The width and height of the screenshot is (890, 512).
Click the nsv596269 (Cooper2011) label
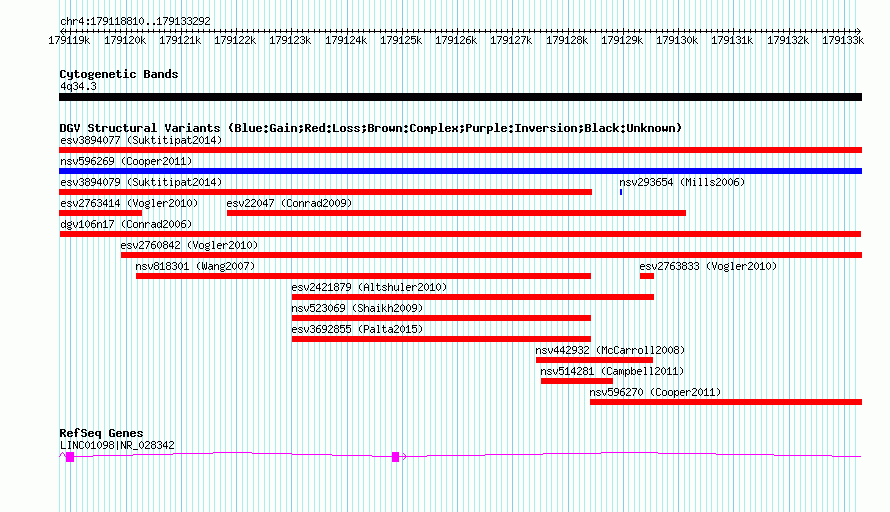coord(126,161)
